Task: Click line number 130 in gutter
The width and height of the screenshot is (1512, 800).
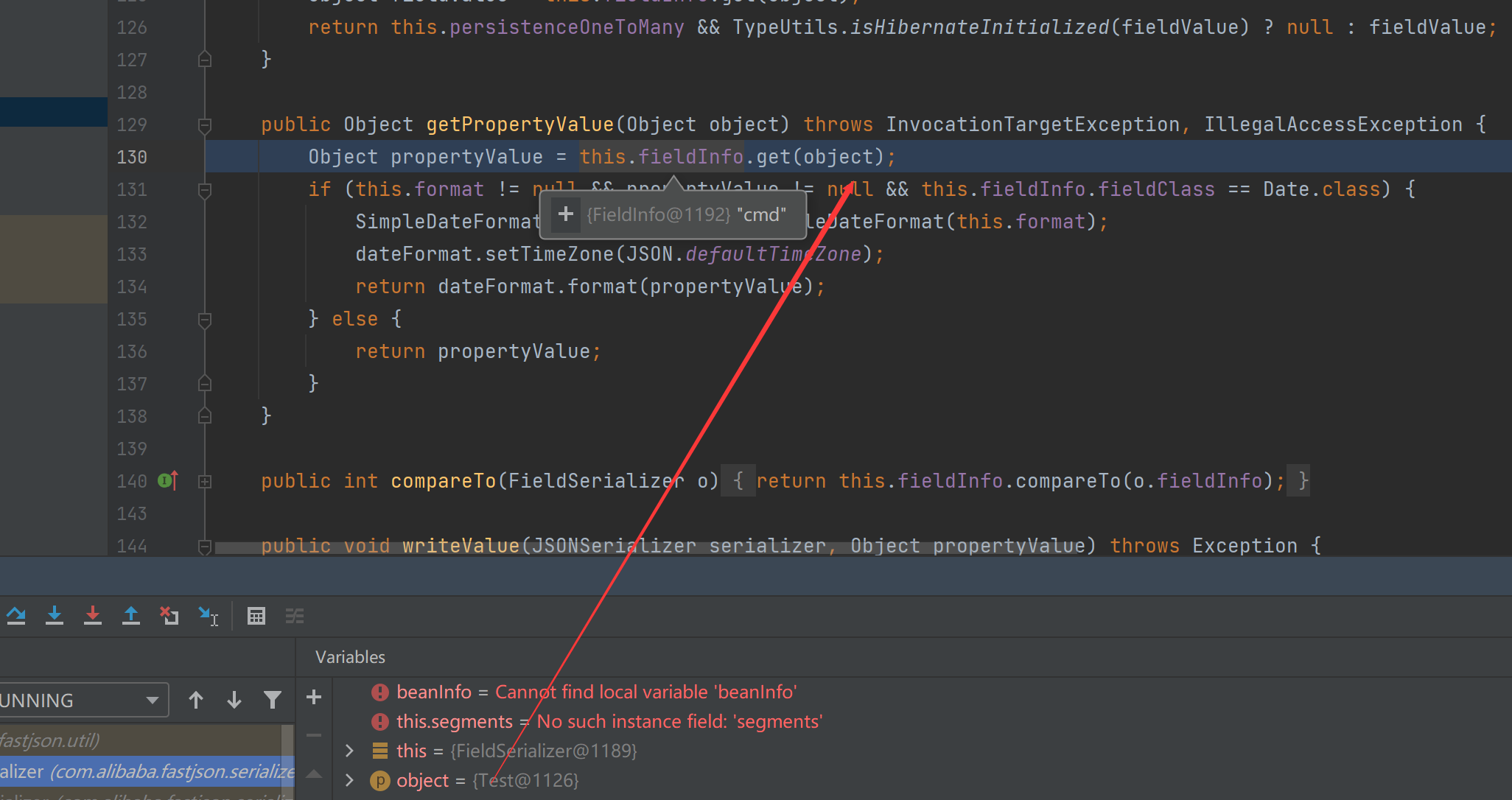Action: 132,157
